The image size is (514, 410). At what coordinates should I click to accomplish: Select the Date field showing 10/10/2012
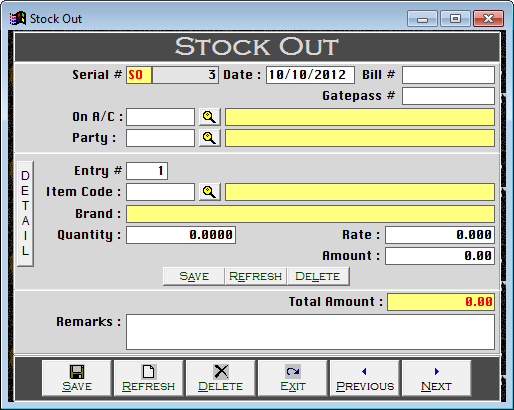[310, 75]
